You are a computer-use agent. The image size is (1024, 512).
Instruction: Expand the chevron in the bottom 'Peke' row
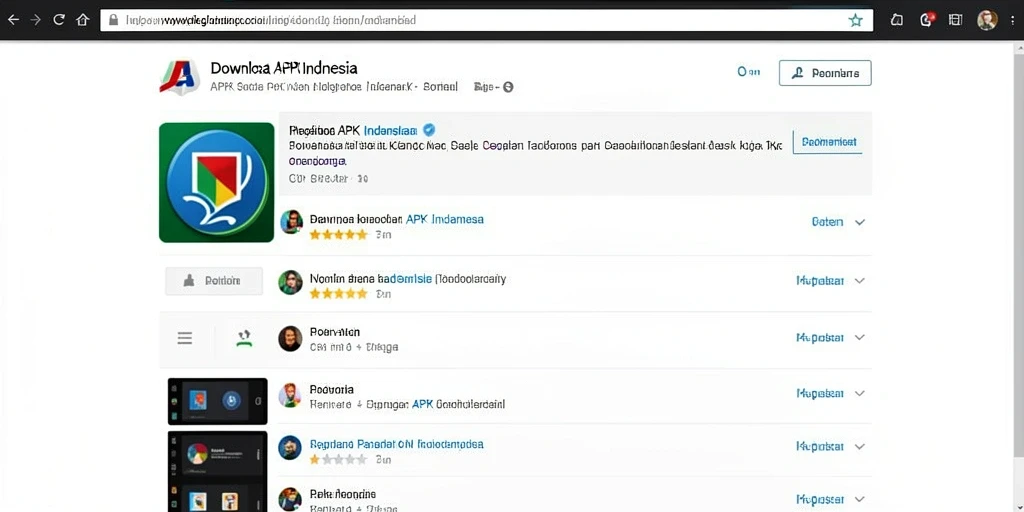pyautogui.click(x=860, y=500)
